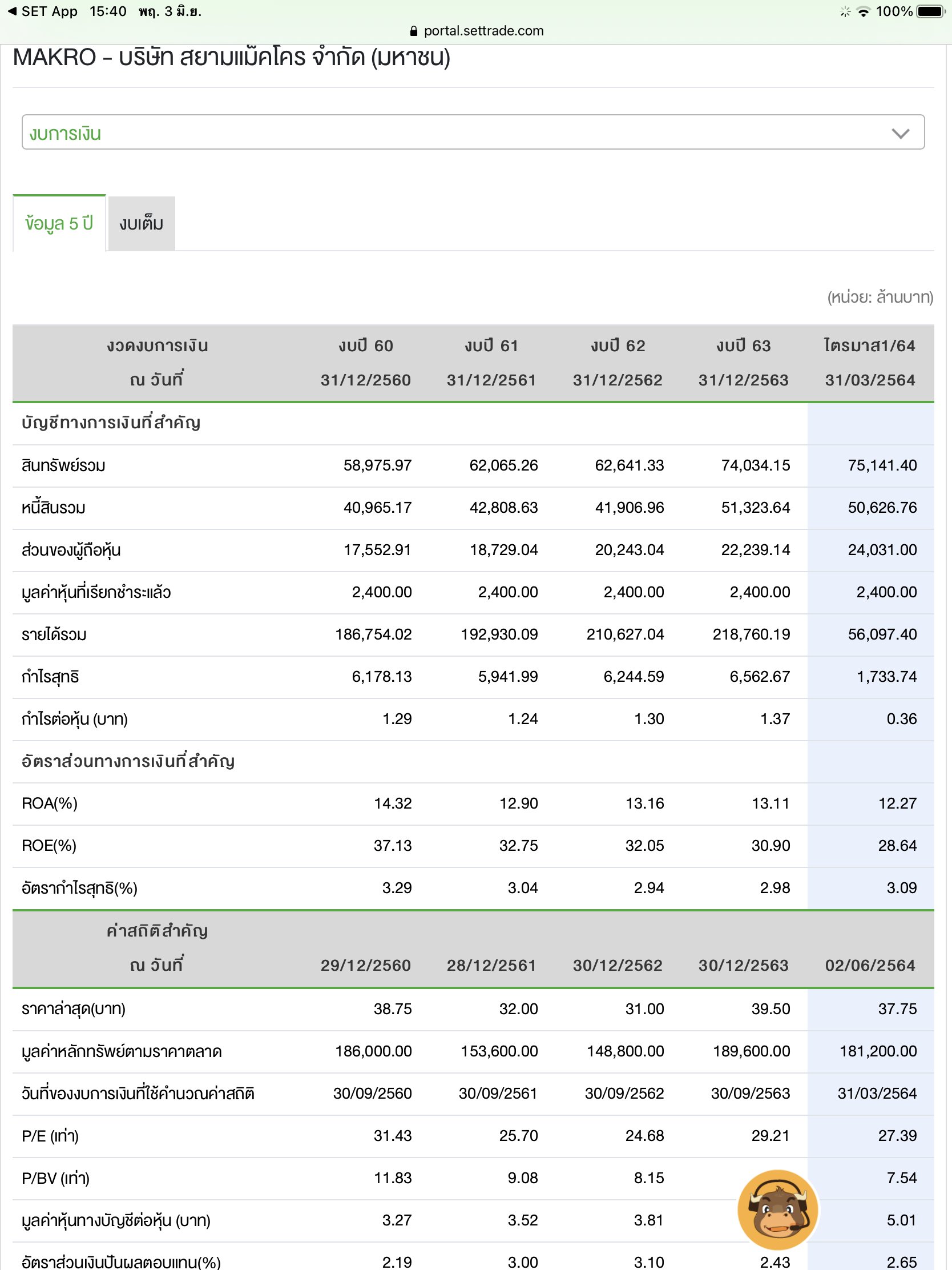Click last price value 37.75
Viewport: 952px width, 1270px height.
897,1009
